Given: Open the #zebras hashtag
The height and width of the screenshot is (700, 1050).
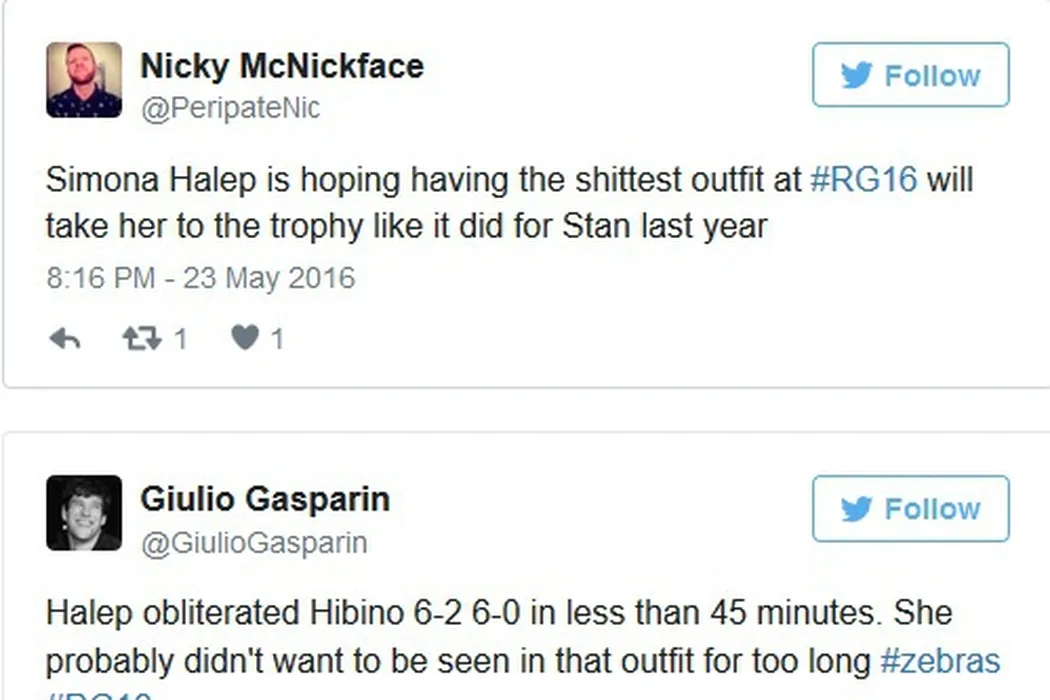Looking at the screenshot, I should (x=939, y=661).
